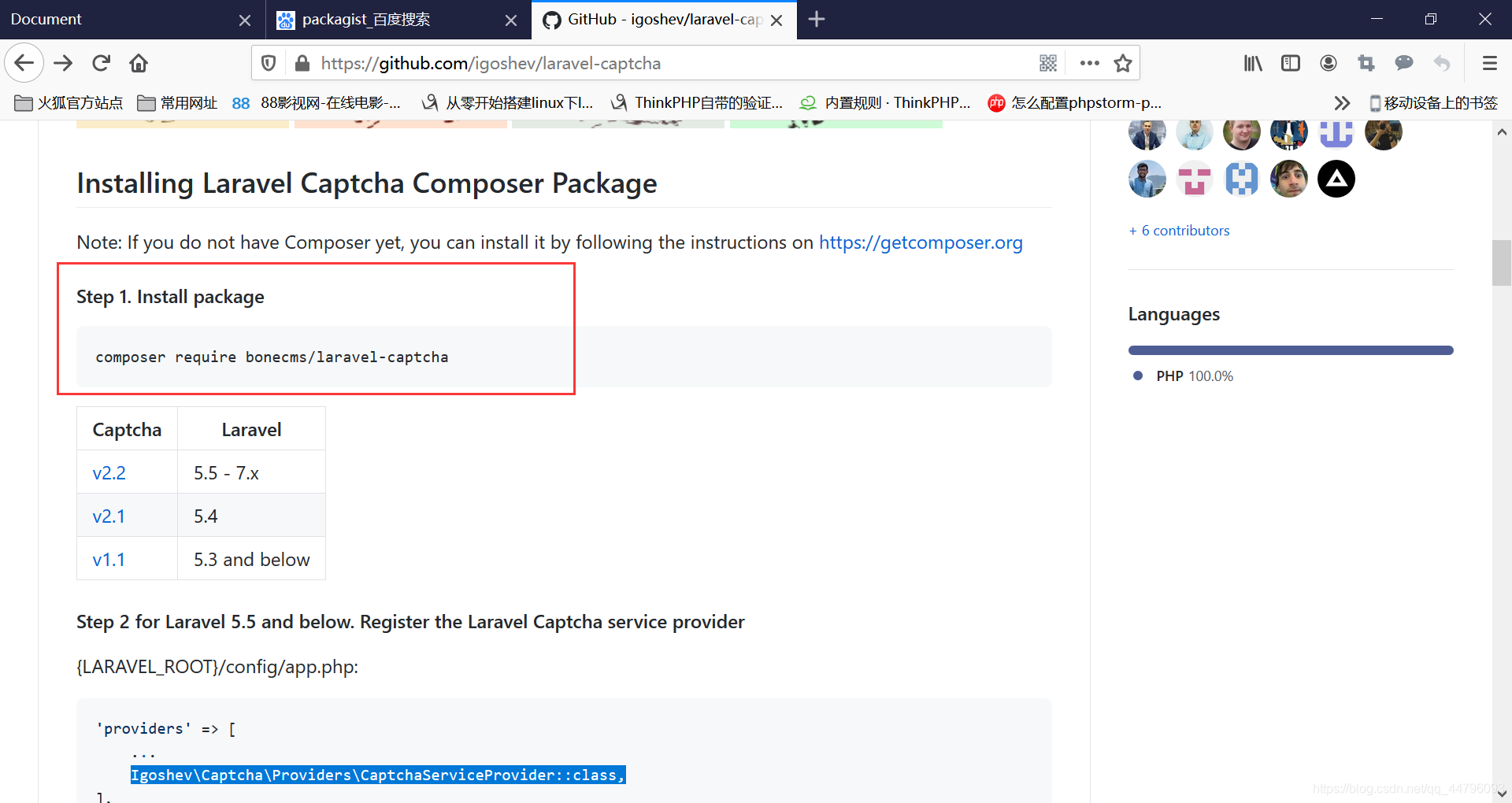Open the chat bubble toolbar icon
The height and width of the screenshot is (803, 1512).
1403,63
